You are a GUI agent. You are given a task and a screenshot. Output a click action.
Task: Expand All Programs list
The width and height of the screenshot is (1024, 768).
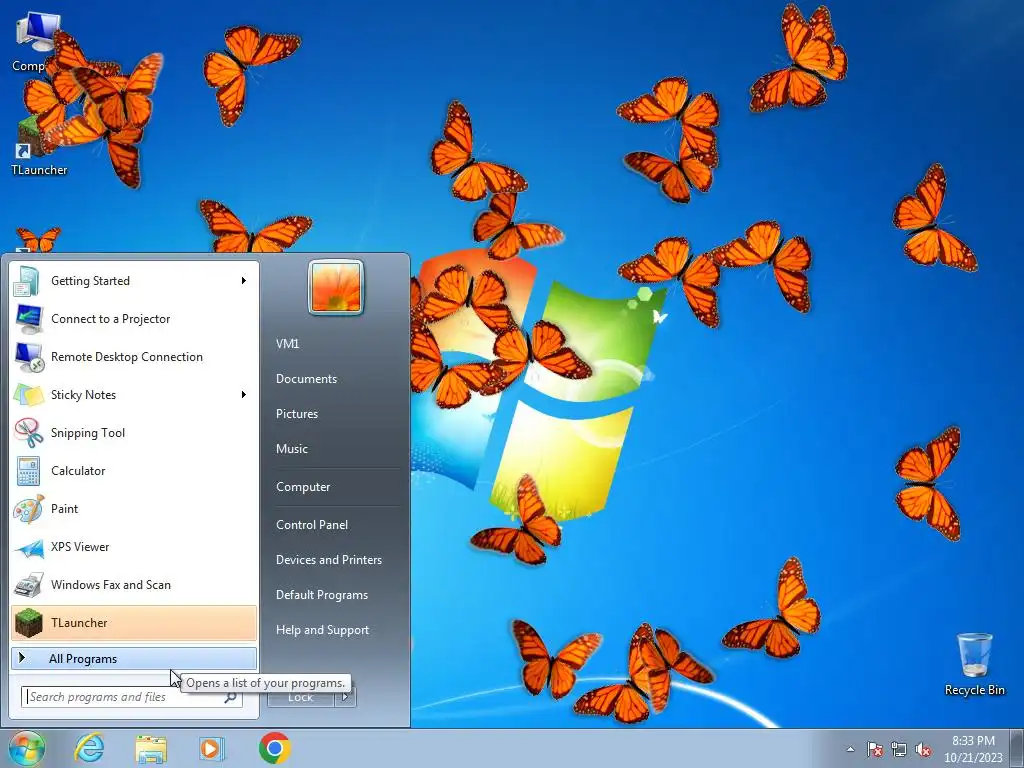coord(134,658)
